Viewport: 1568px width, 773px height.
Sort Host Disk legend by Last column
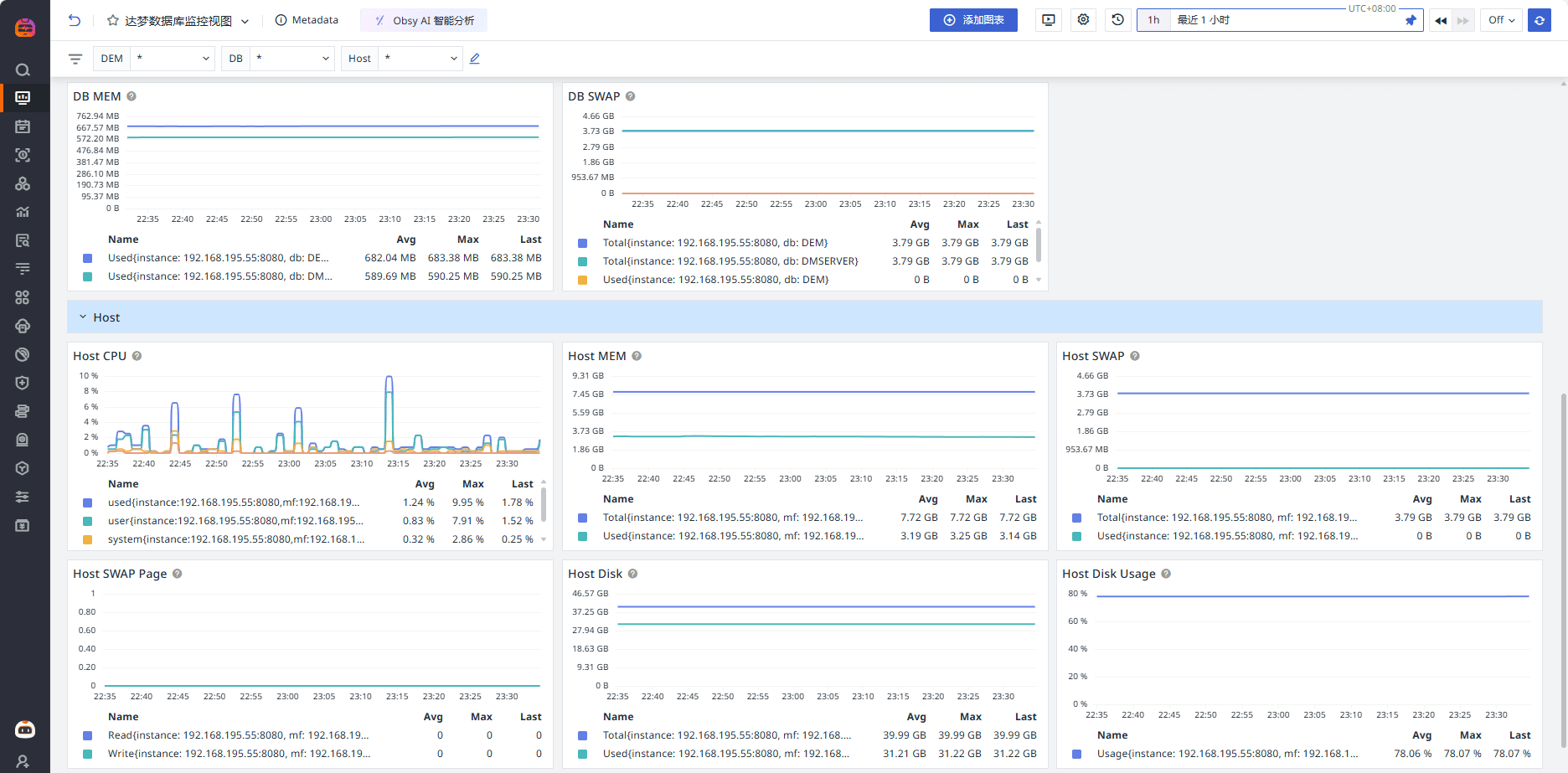coord(1025,717)
